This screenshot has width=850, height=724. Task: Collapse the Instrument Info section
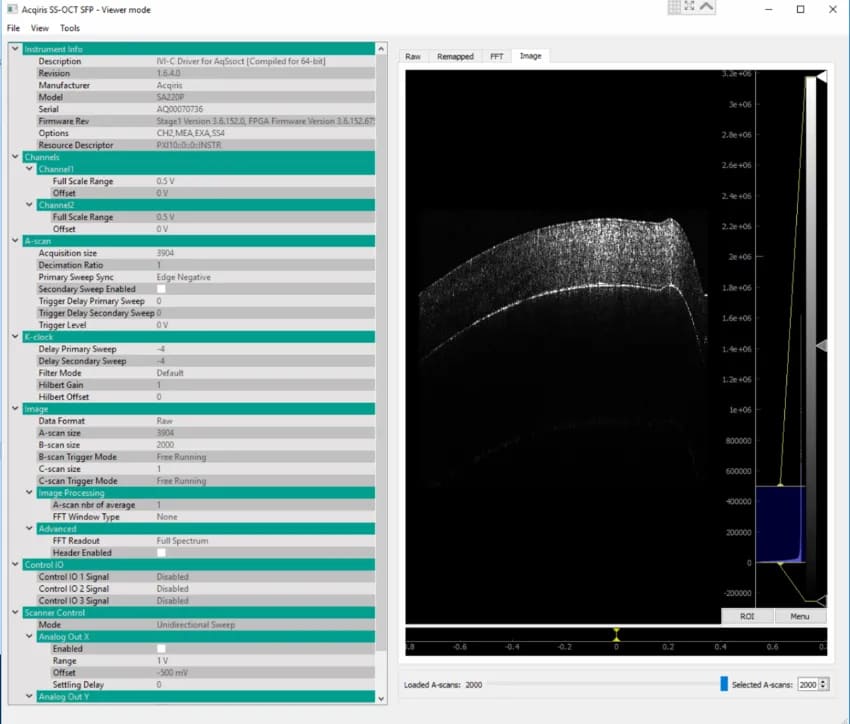point(14,49)
